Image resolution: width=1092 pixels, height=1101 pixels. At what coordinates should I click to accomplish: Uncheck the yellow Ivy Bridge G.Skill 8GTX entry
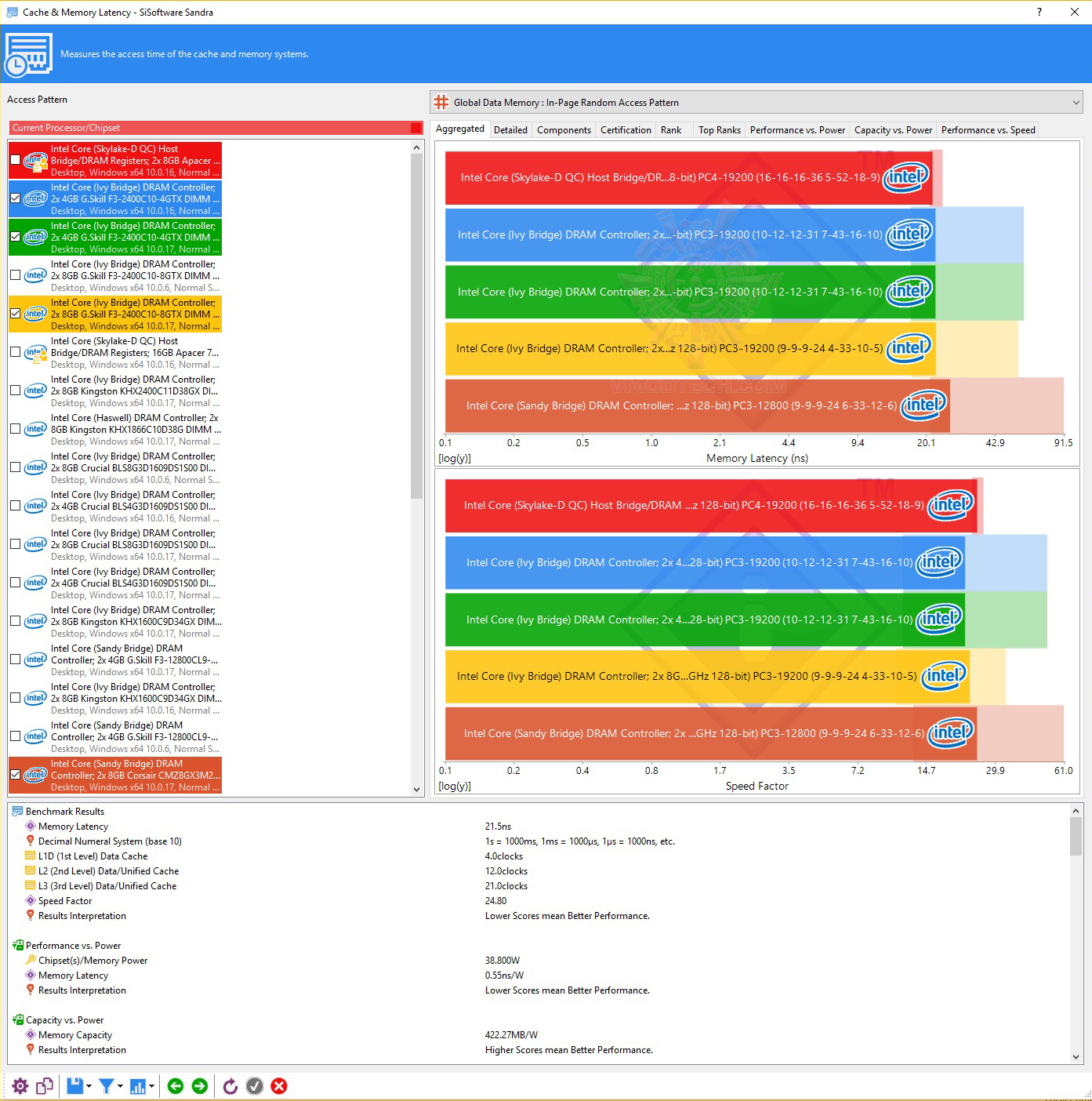pos(16,314)
